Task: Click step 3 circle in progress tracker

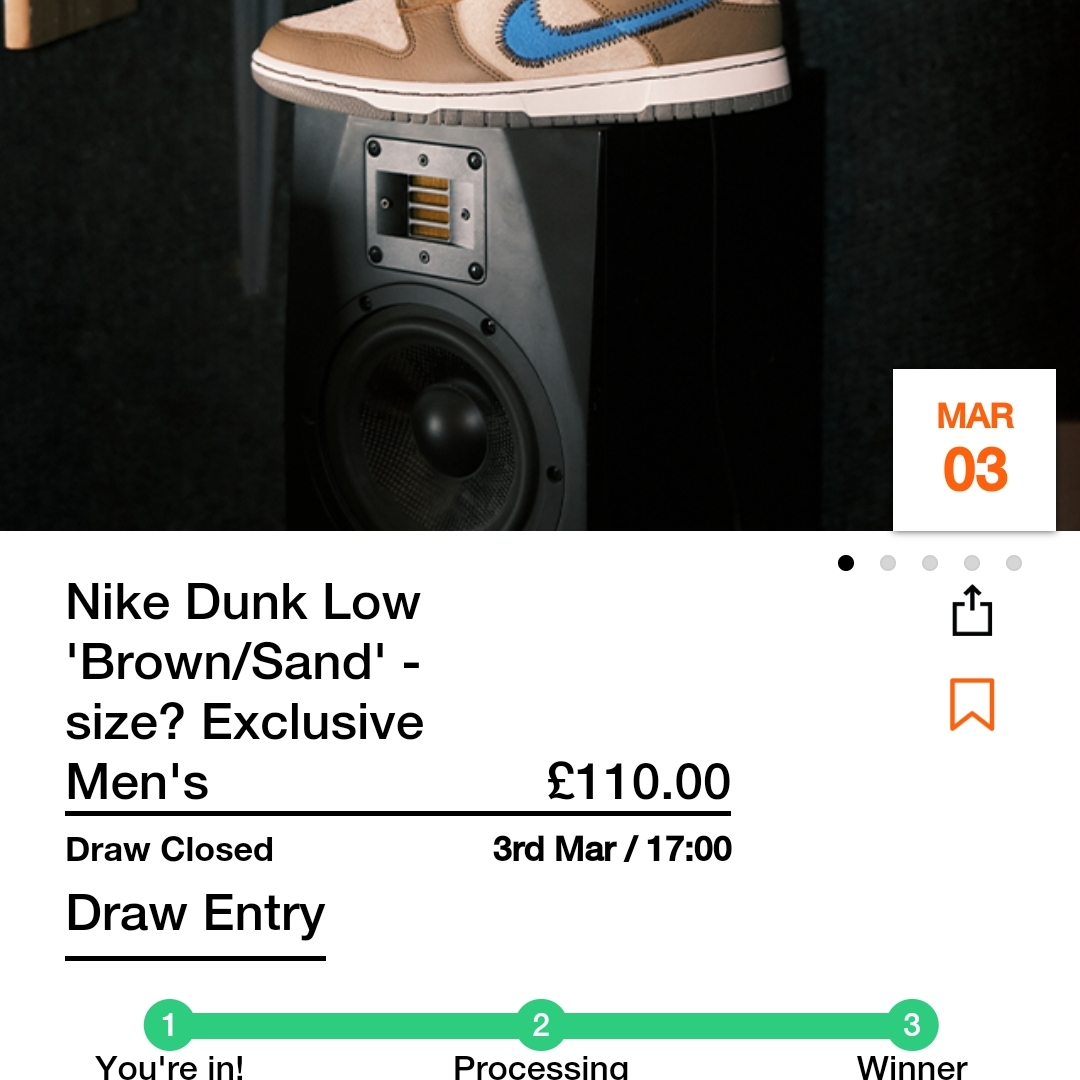Action: point(912,1025)
